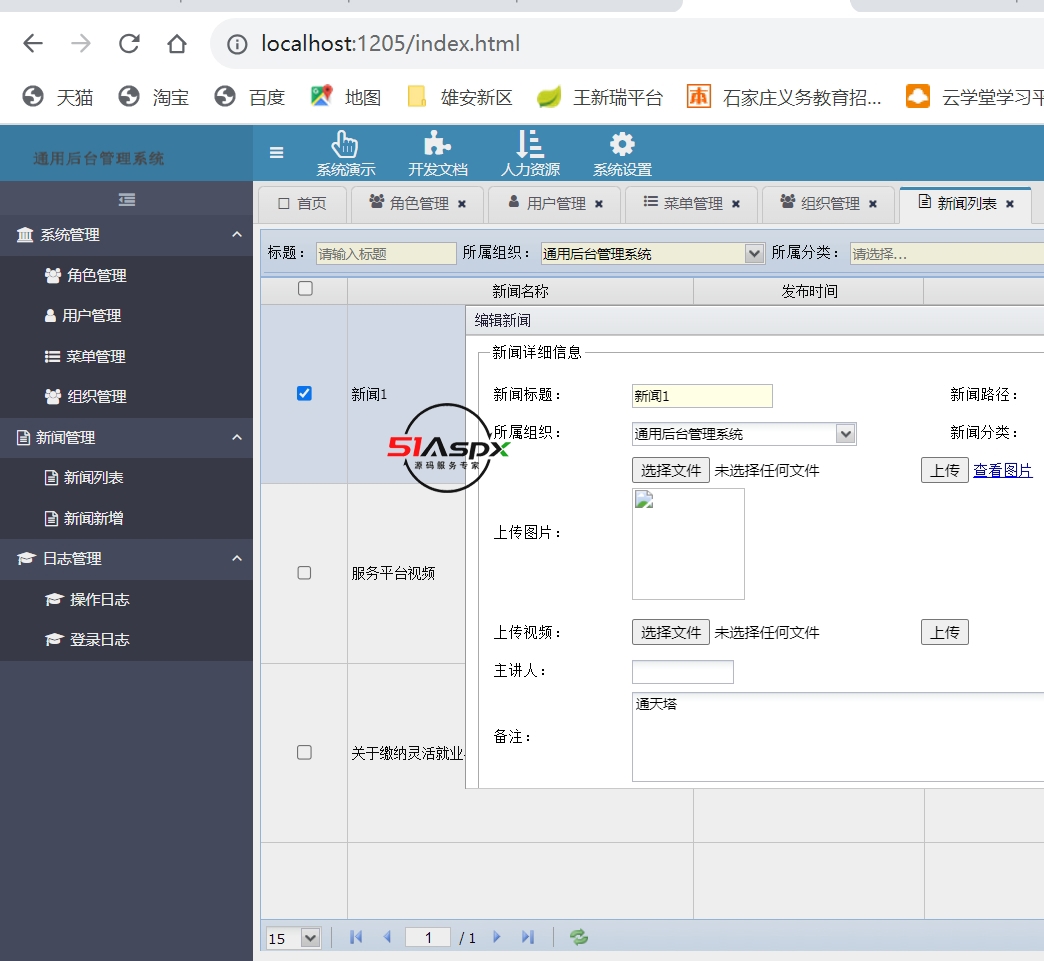Toggle the hamburger menu icon in header
This screenshot has height=961, width=1044.
click(276, 153)
